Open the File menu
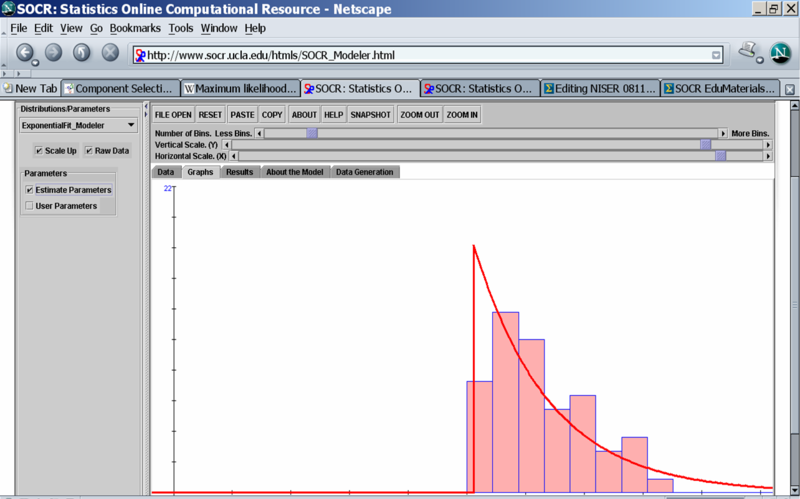 19,28
